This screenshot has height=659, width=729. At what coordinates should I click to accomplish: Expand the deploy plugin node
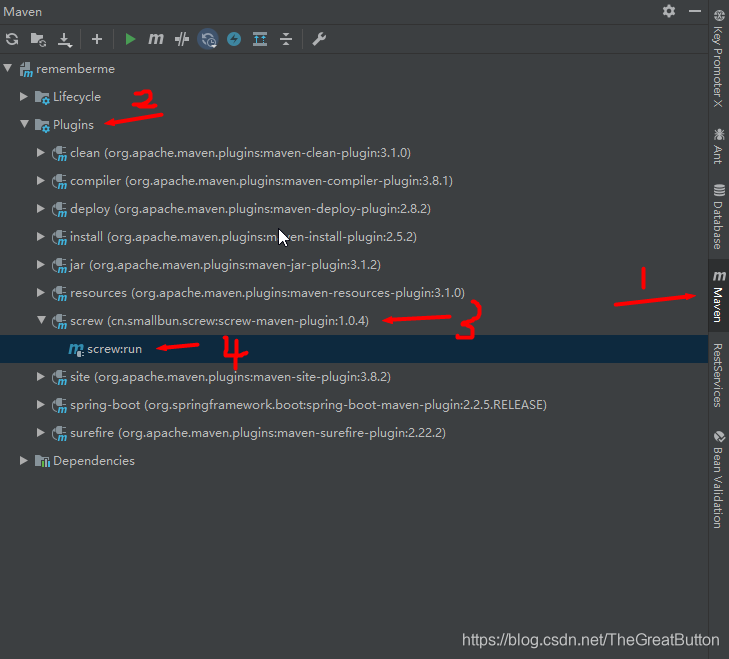41,208
